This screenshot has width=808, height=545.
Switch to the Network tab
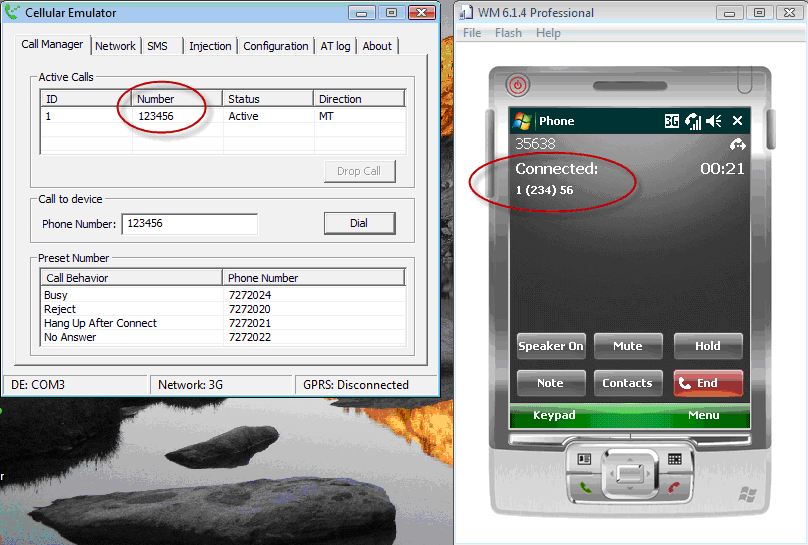(115, 46)
